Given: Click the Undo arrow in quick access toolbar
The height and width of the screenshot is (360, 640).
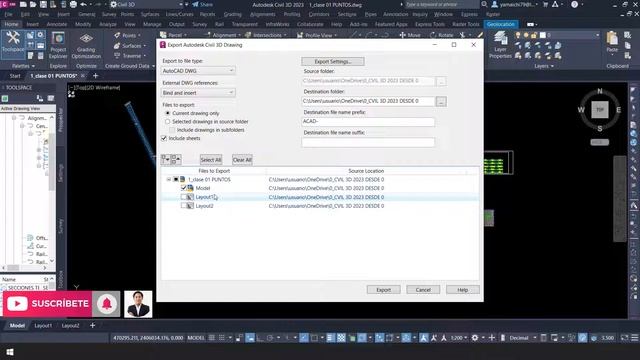Looking at the screenshot, I should click(83, 4).
